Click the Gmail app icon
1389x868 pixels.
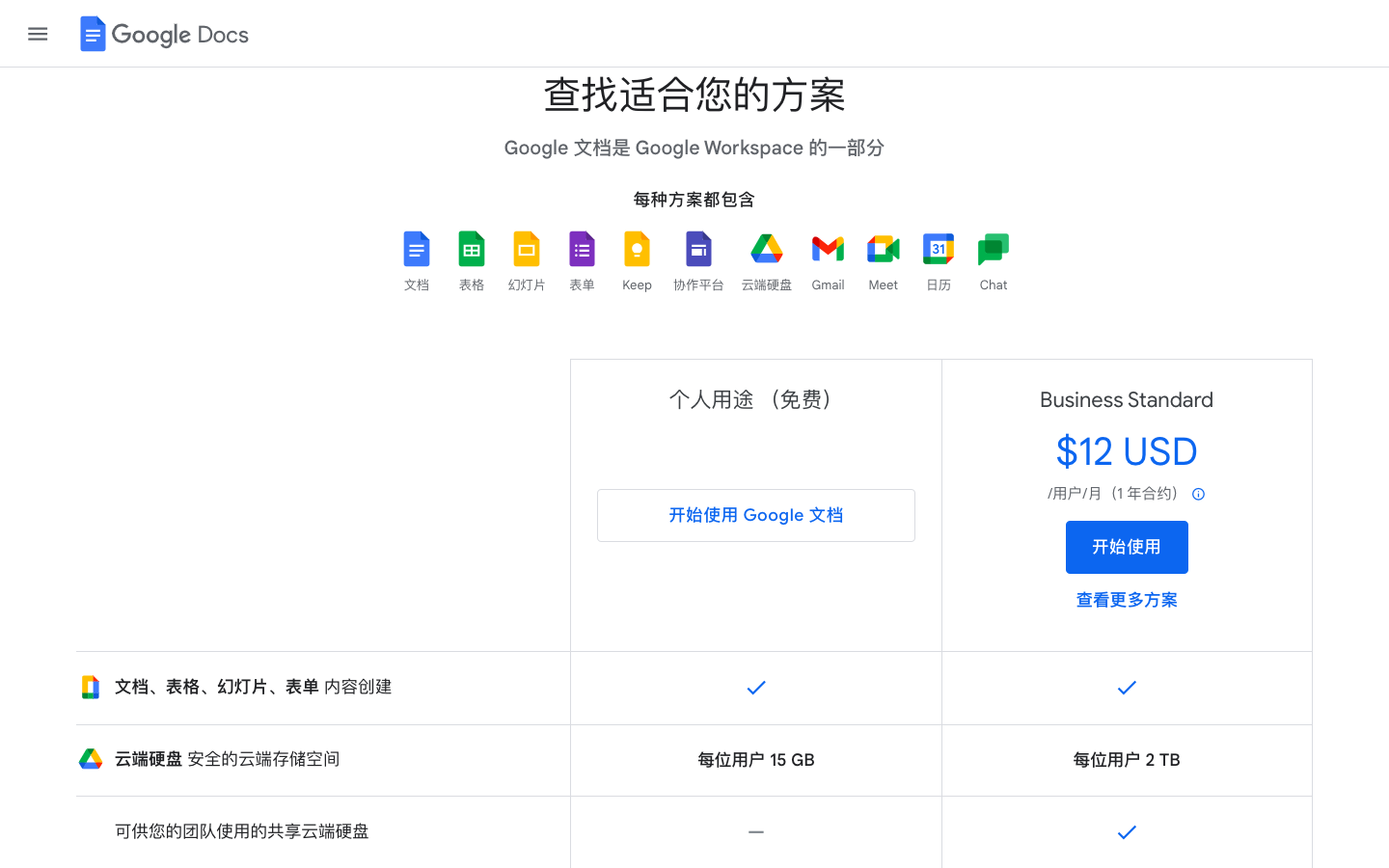(x=828, y=249)
